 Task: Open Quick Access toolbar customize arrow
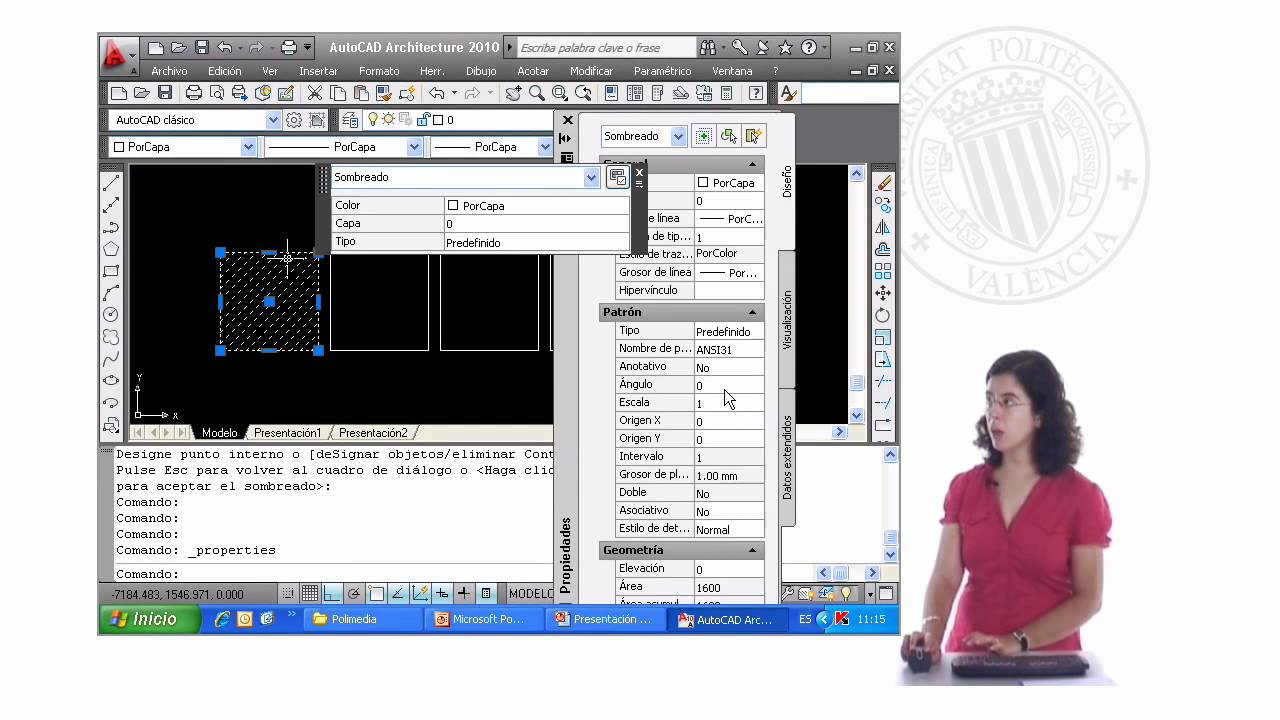tap(308, 47)
